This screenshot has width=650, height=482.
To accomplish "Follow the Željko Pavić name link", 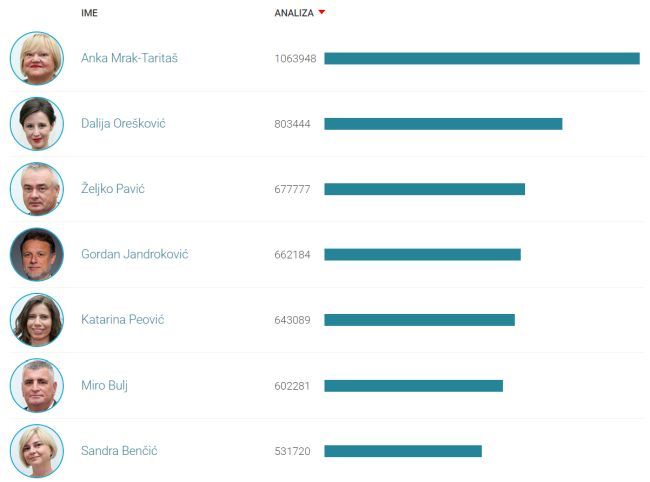I will [x=112, y=189].
